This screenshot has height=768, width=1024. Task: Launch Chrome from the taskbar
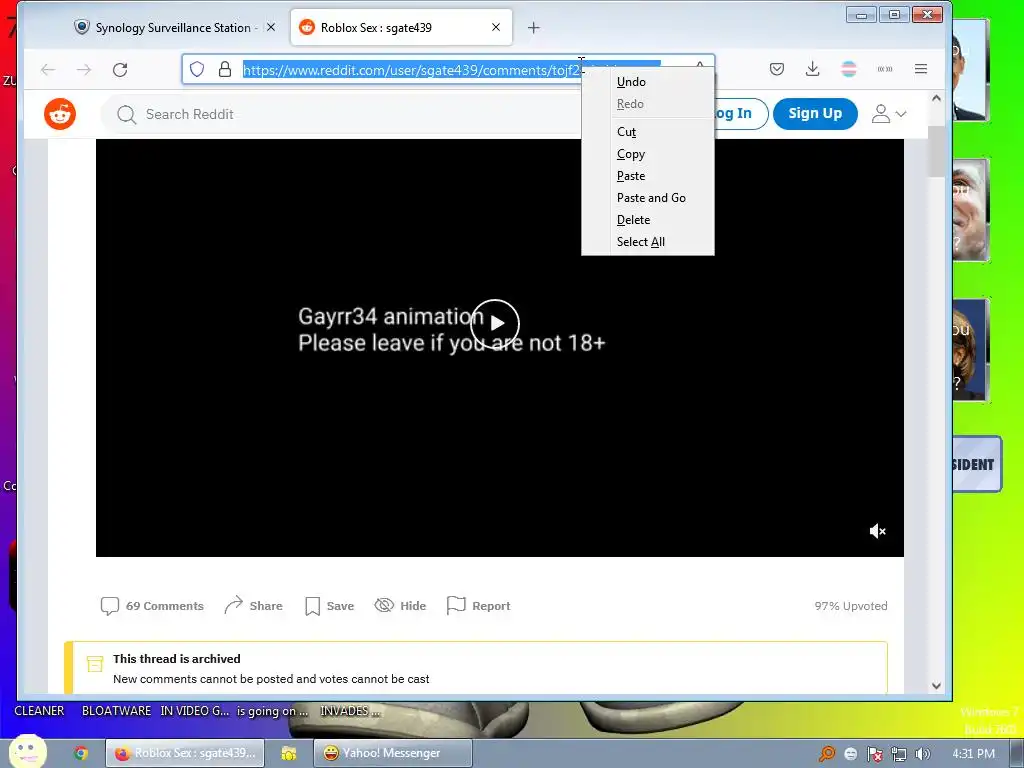pos(81,753)
